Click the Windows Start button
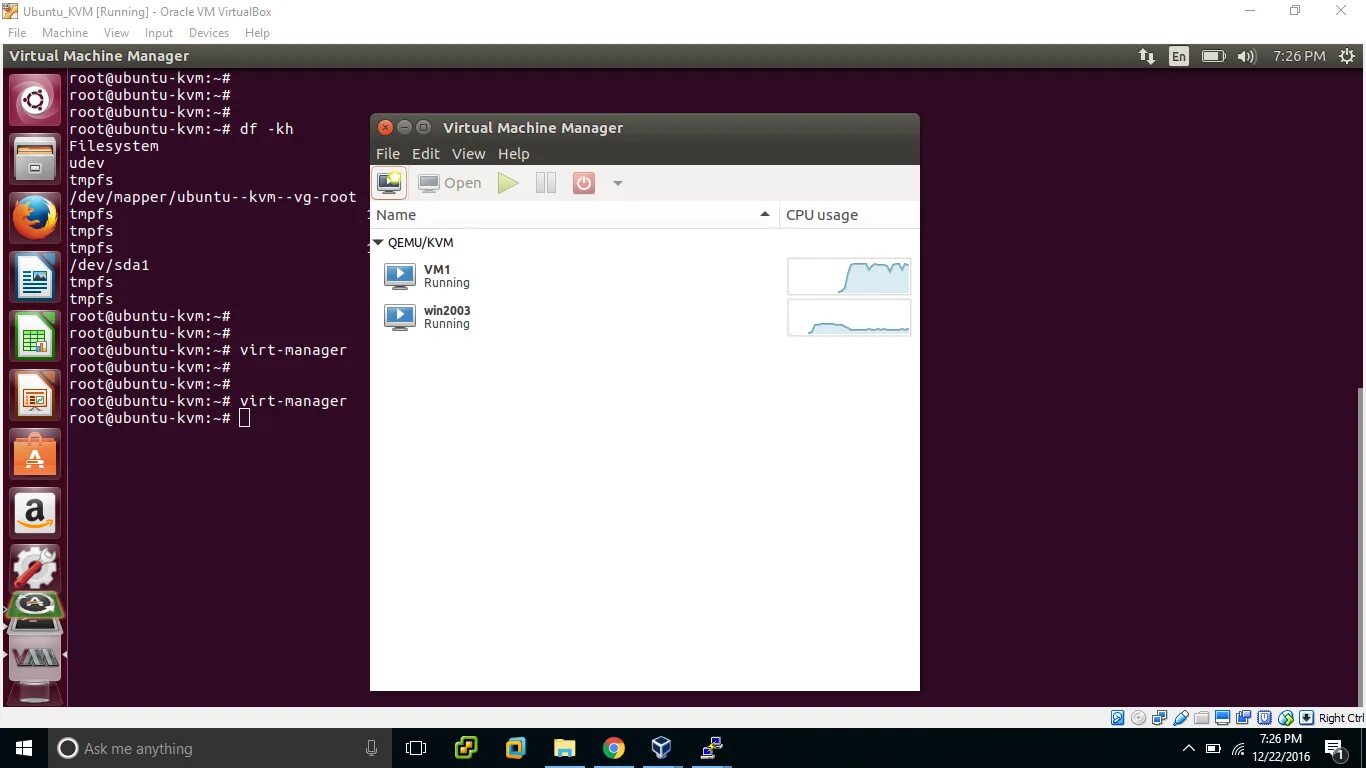The width and height of the screenshot is (1366, 768). pos(24,748)
